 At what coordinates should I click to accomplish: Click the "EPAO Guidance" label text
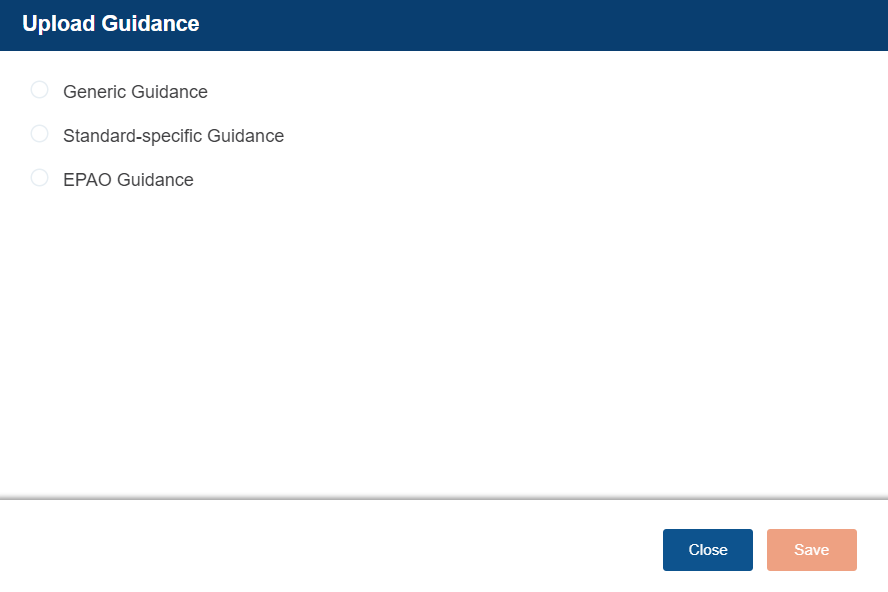click(x=128, y=180)
